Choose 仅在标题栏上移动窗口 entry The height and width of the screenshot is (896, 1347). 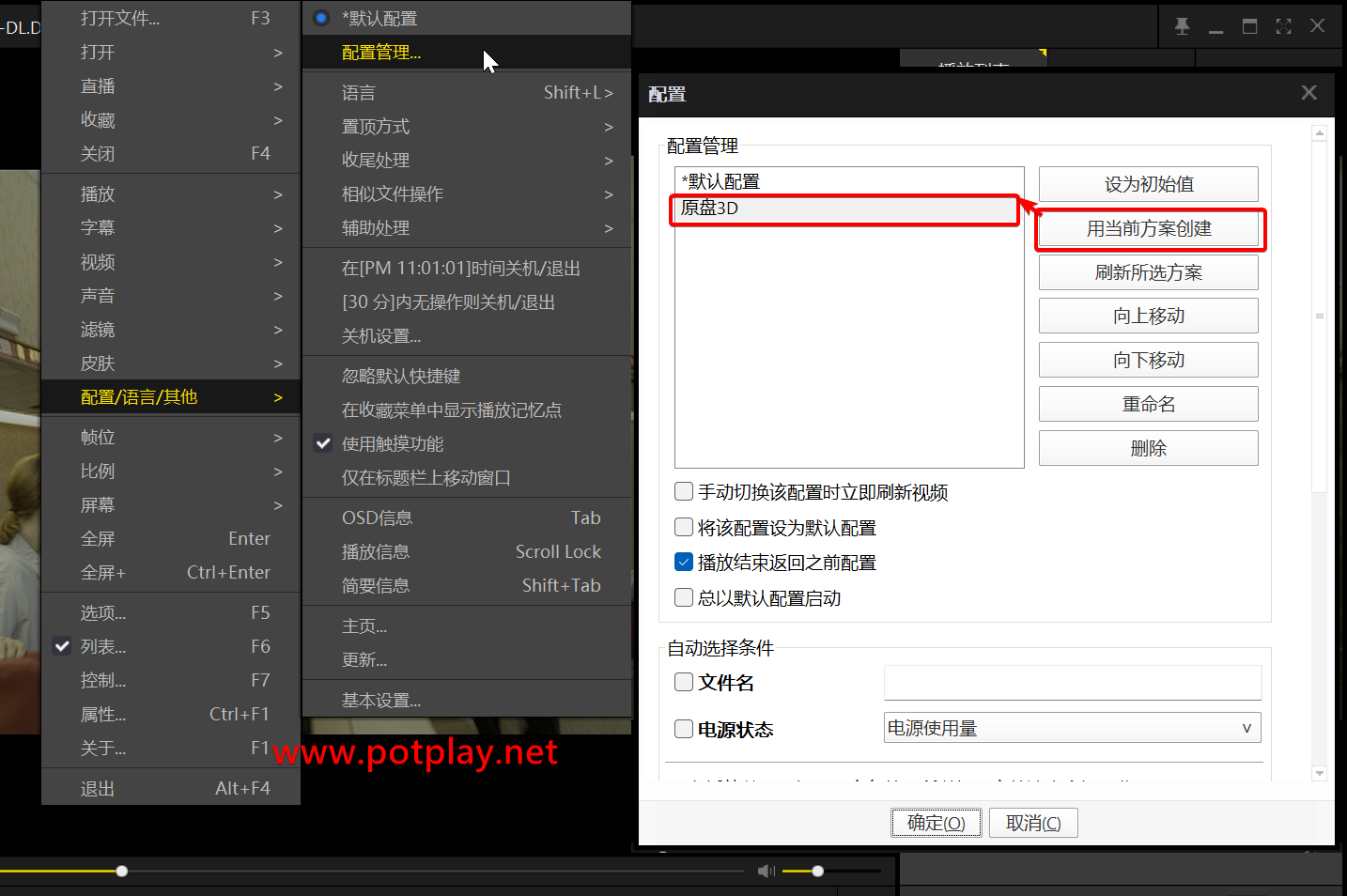tap(467, 478)
